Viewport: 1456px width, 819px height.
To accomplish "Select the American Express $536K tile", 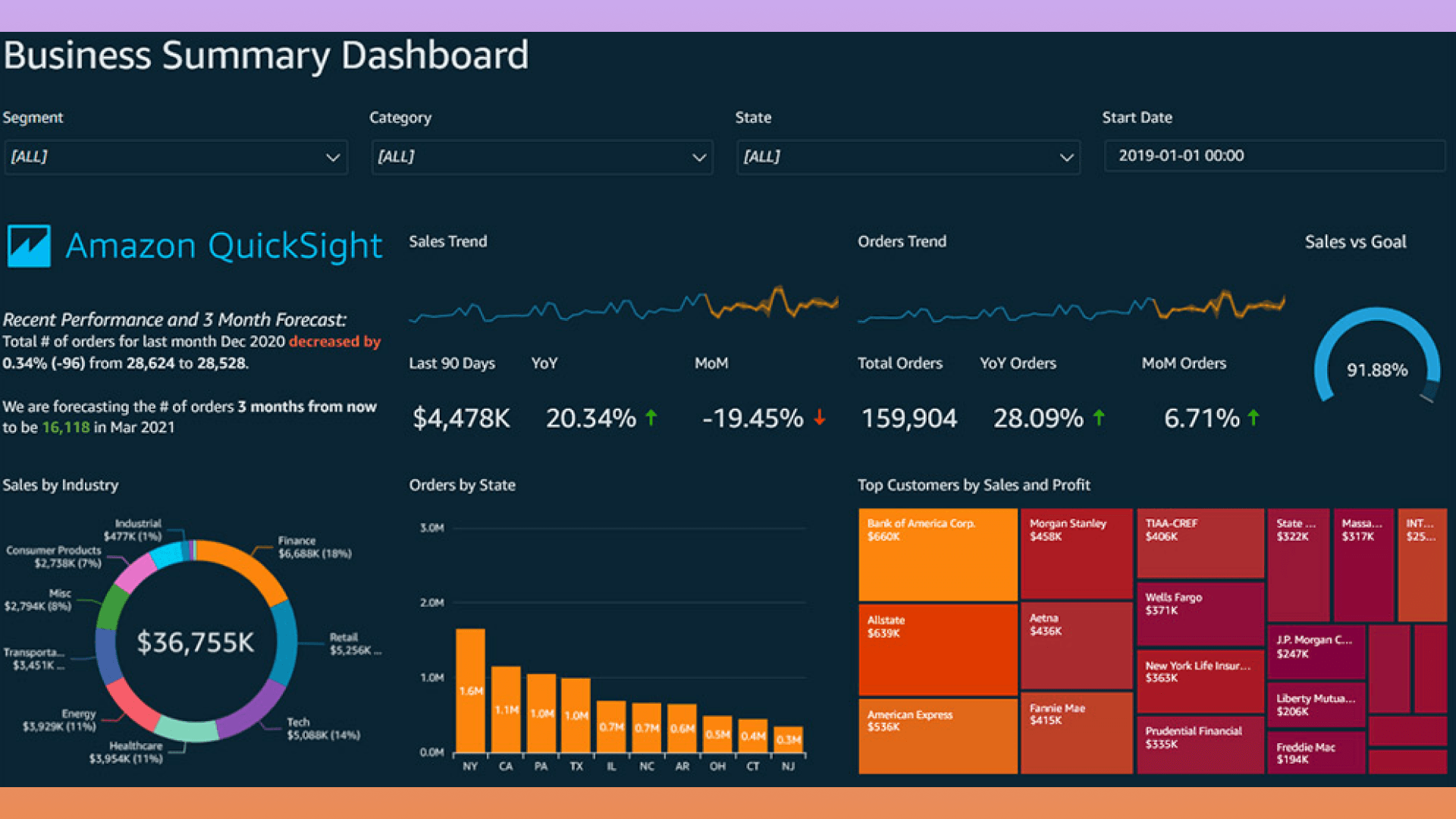I will 938,736.
